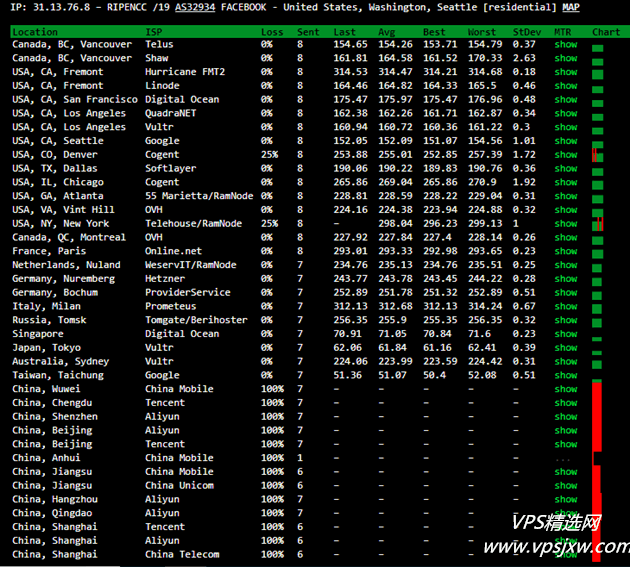Show MTR for Beijing Aliyun row
The width and height of the screenshot is (630, 567).
[x=566, y=430]
